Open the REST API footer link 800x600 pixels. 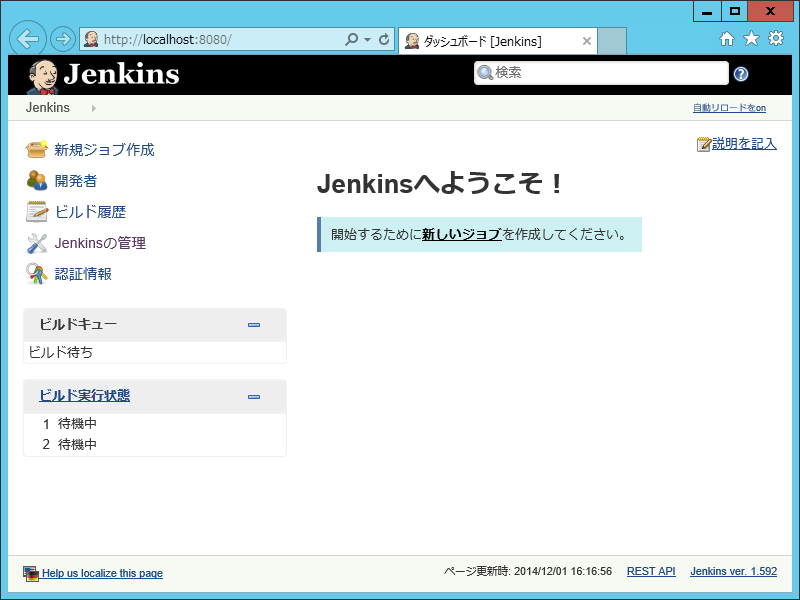651,571
